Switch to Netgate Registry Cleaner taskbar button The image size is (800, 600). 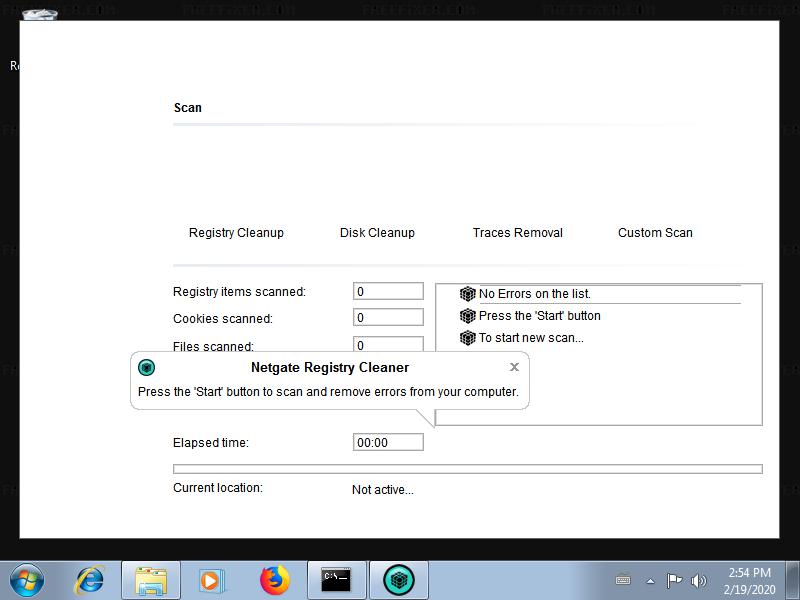tap(399, 581)
